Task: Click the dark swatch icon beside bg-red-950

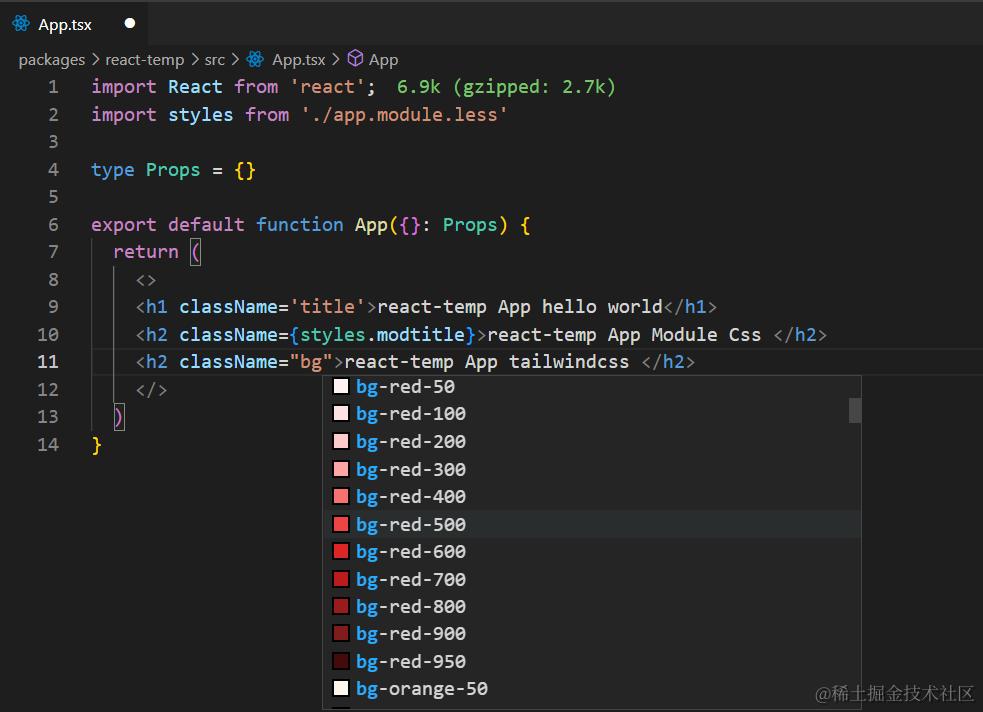Action: (x=339, y=661)
